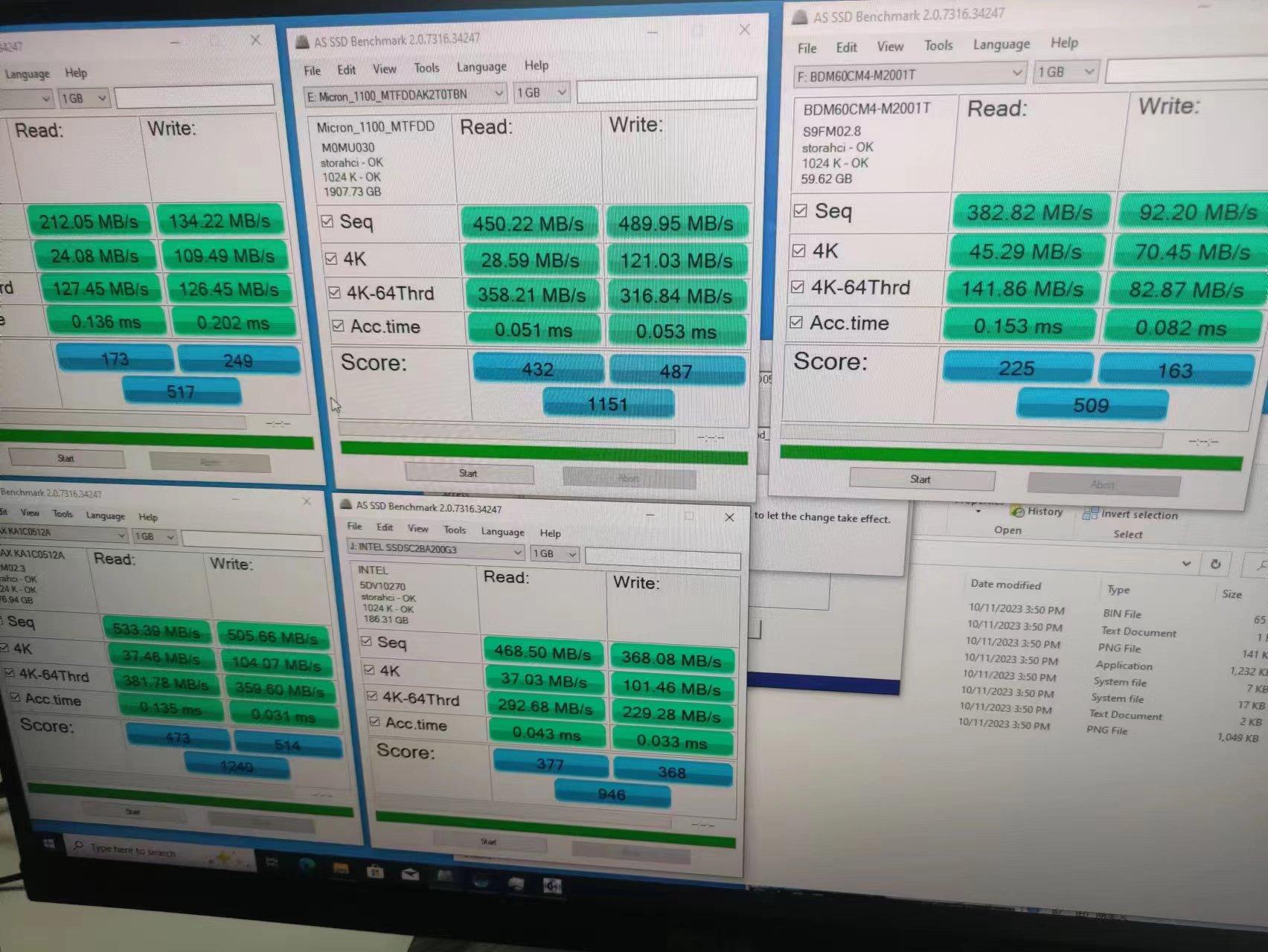Screen dimensions: 1268x952
Task: Uncheck Seq test in Micron window
Action: point(327,221)
